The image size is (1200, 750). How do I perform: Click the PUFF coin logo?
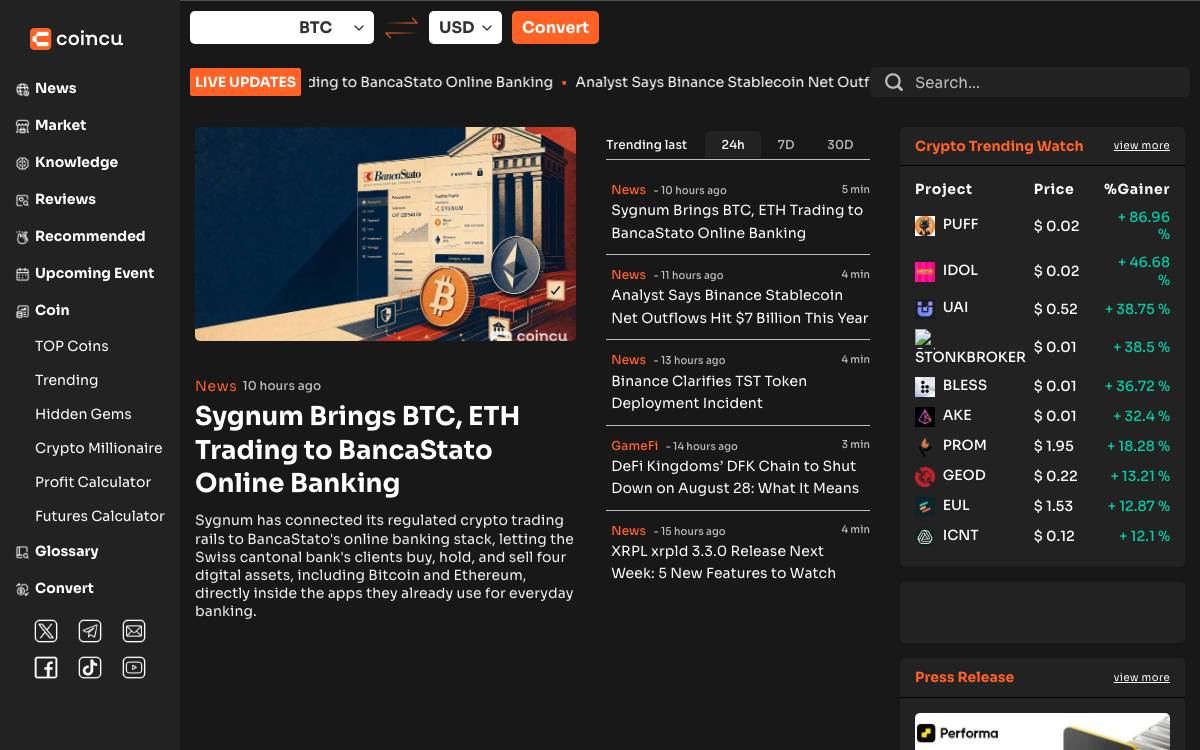[x=925, y=226]
